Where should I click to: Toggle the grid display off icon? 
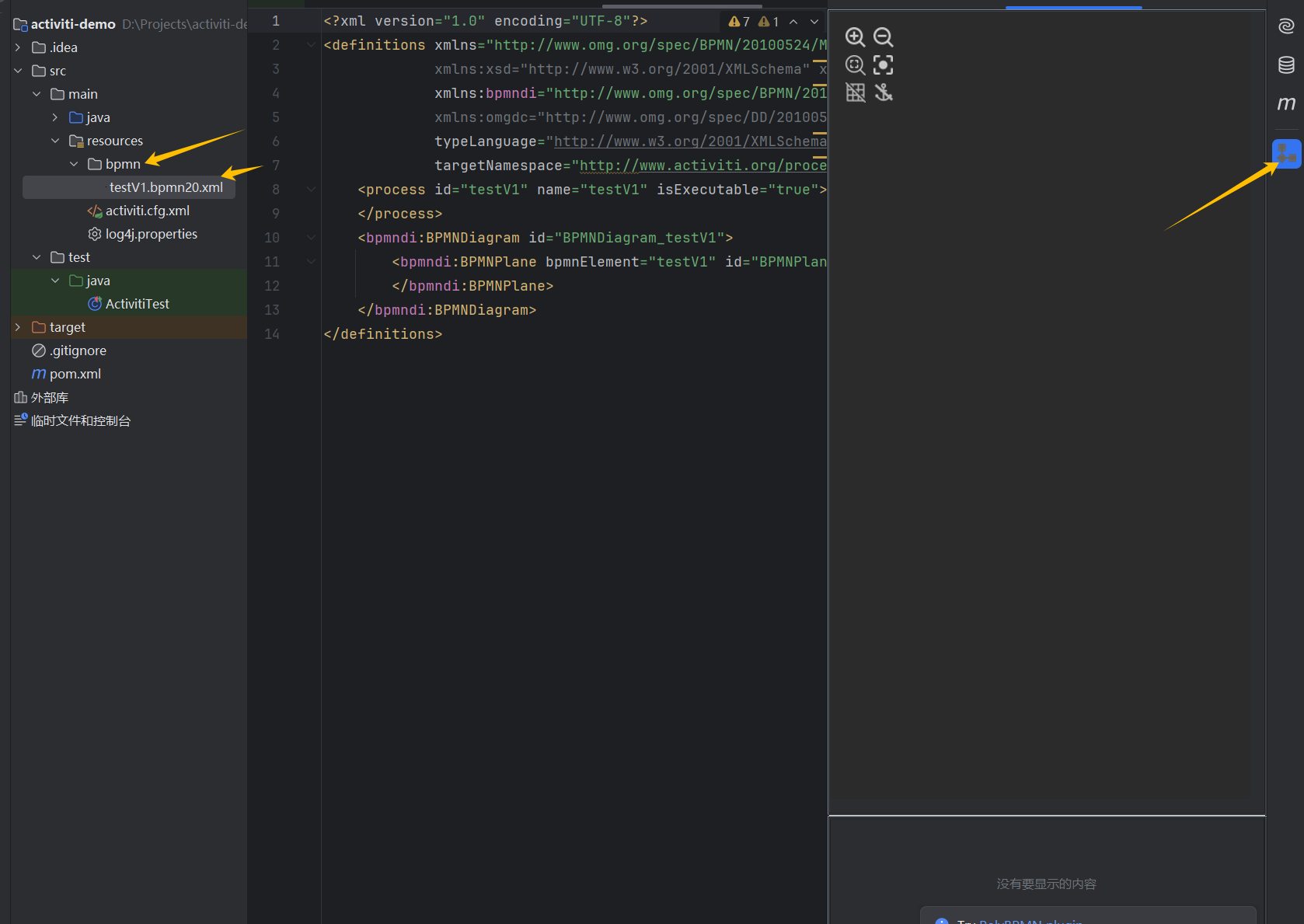855,92
